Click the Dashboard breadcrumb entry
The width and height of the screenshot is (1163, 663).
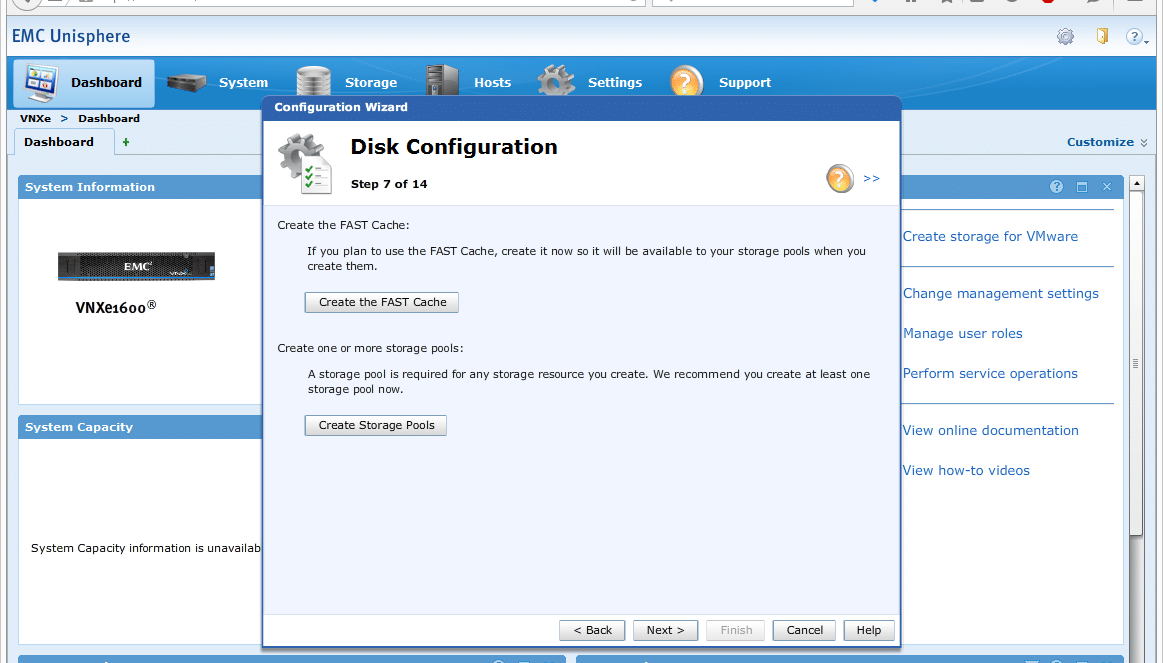pyautogui.click(x=109, y=119)
